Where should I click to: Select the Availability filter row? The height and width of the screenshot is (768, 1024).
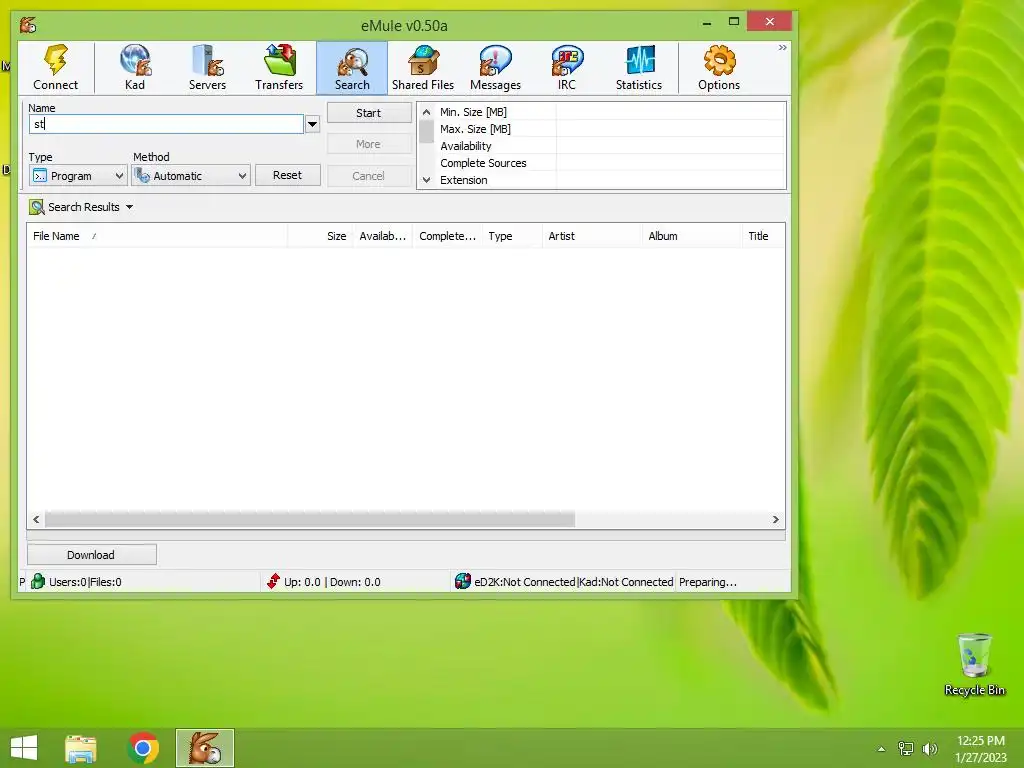click(611, 146)
